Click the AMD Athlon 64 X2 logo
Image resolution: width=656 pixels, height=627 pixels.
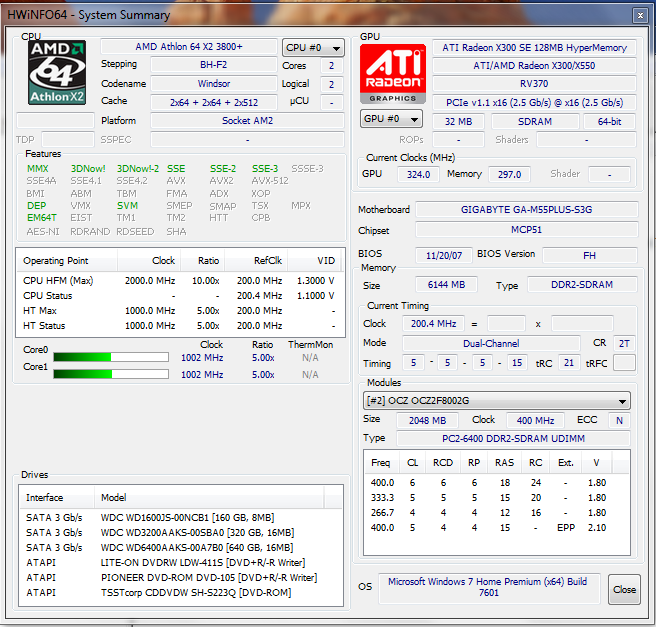(x=57, y=72)
